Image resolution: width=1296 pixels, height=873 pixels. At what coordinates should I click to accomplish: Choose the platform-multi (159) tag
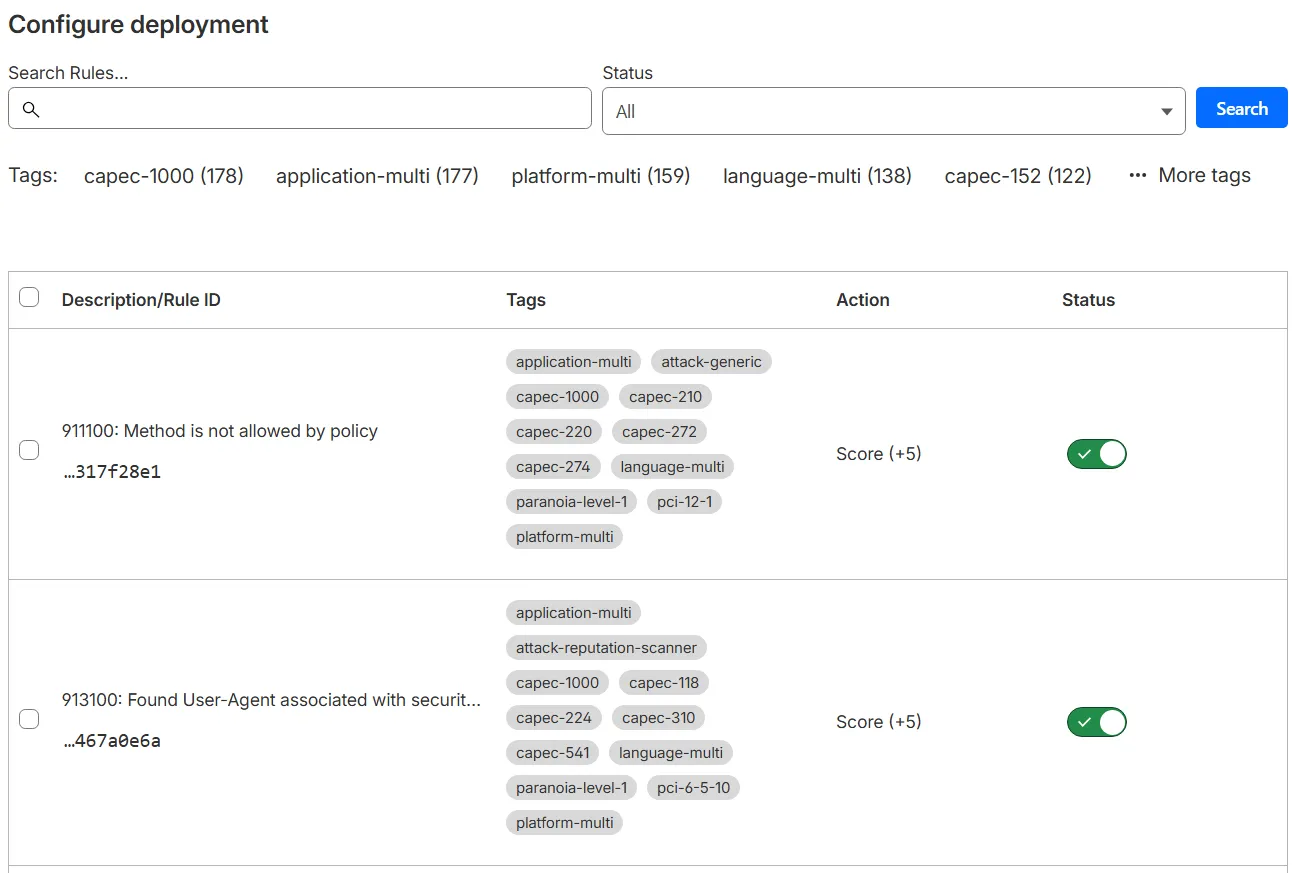[600, 175]
